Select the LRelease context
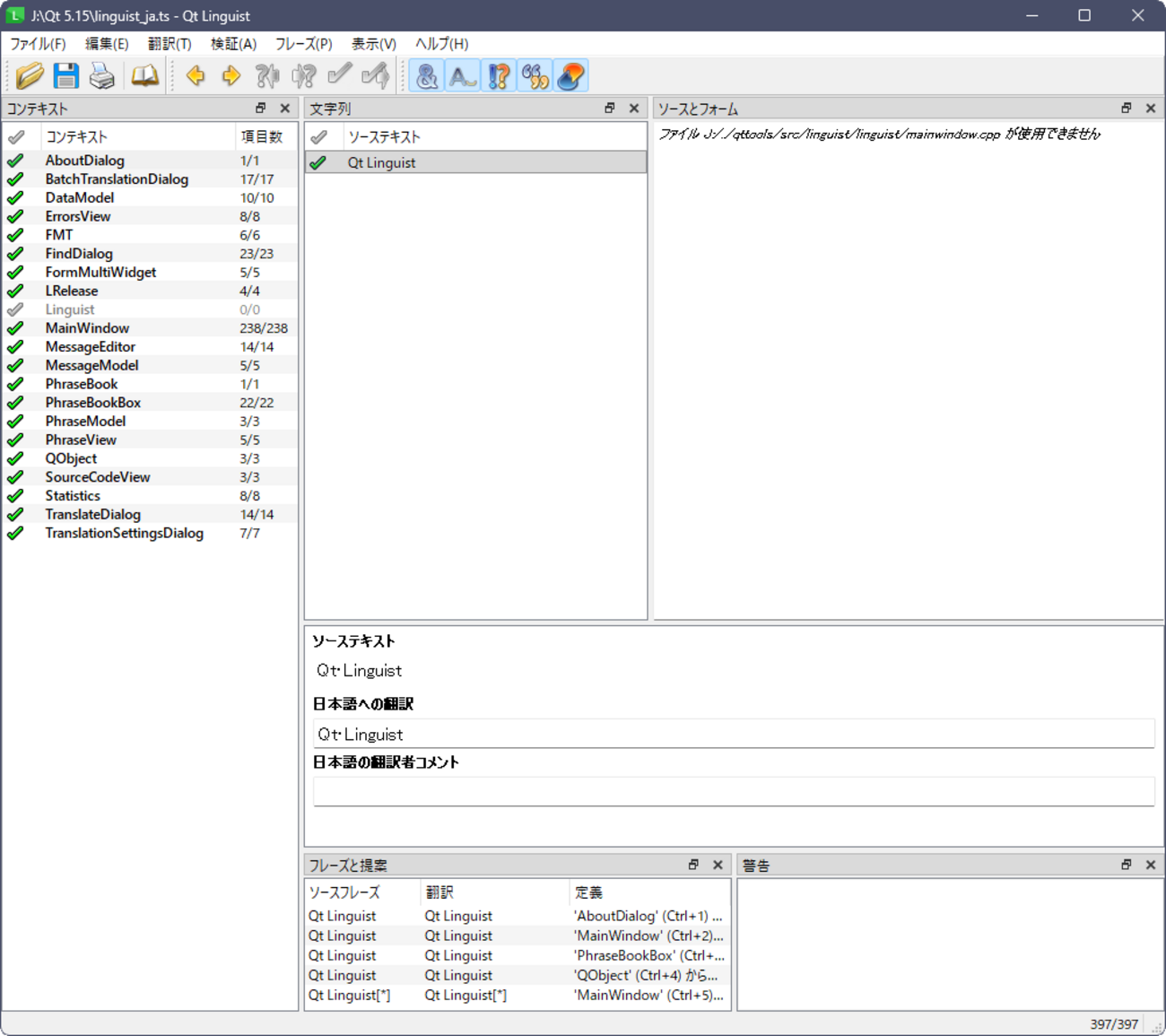Screen dimensions: 1166x1036 pyautogui.click(x=150, y=291)
